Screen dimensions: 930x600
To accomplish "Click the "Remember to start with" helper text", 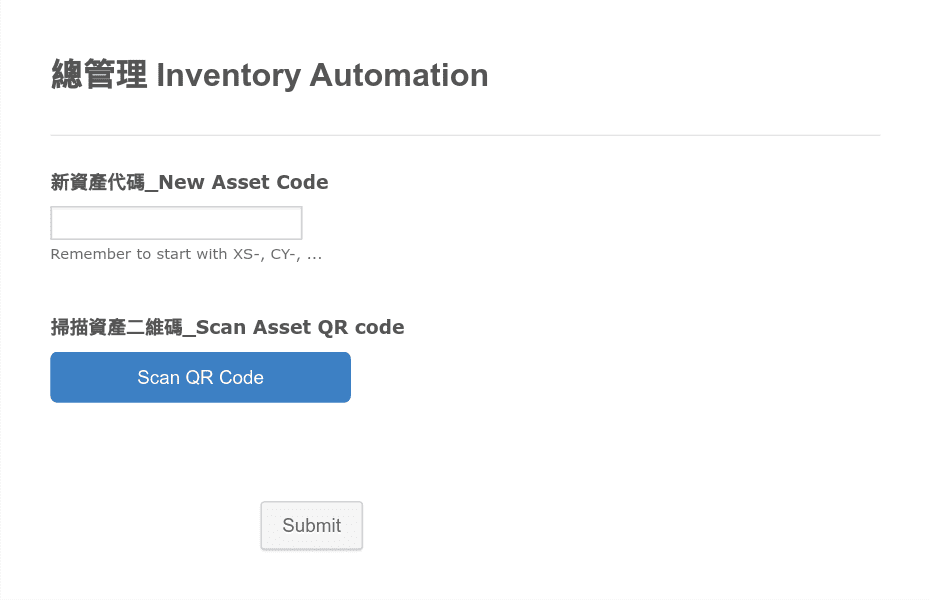I will [x=139, y=254].
